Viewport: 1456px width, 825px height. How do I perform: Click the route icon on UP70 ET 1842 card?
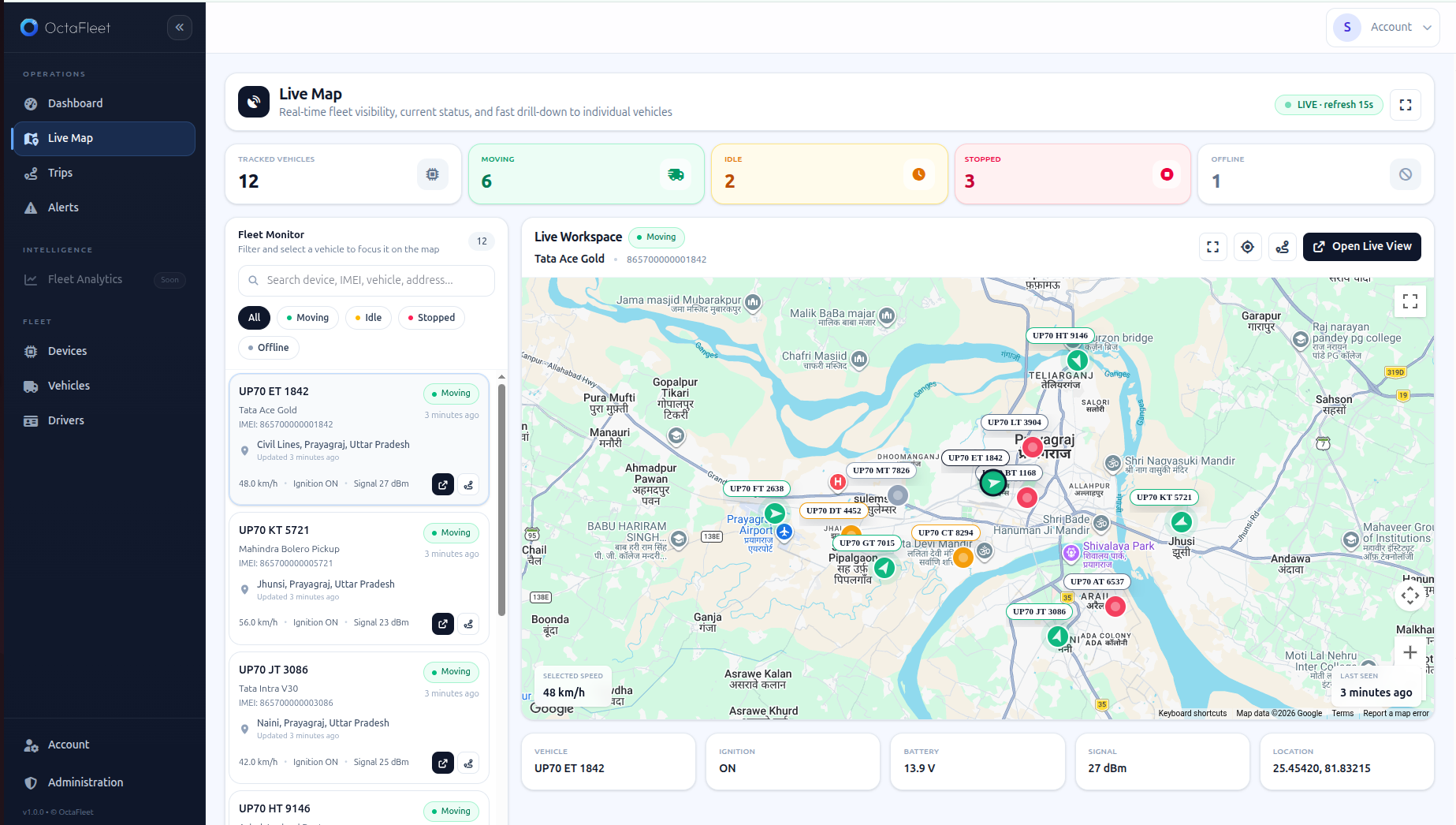click(469, 484)
